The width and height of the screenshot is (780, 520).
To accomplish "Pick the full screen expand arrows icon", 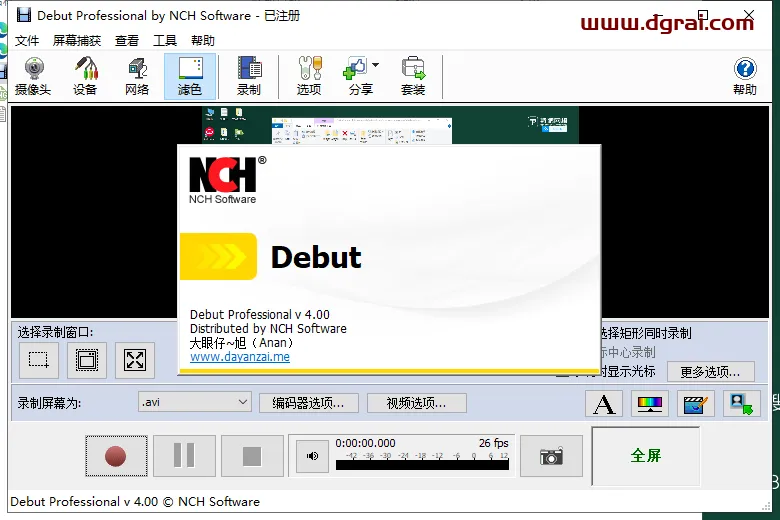I will pyautogui.click(x=135, y=360).
